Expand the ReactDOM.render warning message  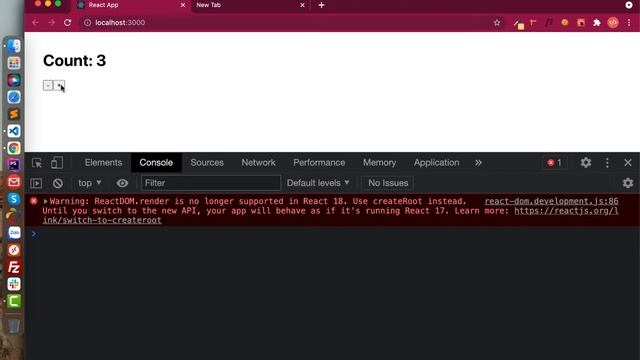(x=45, y=201)
